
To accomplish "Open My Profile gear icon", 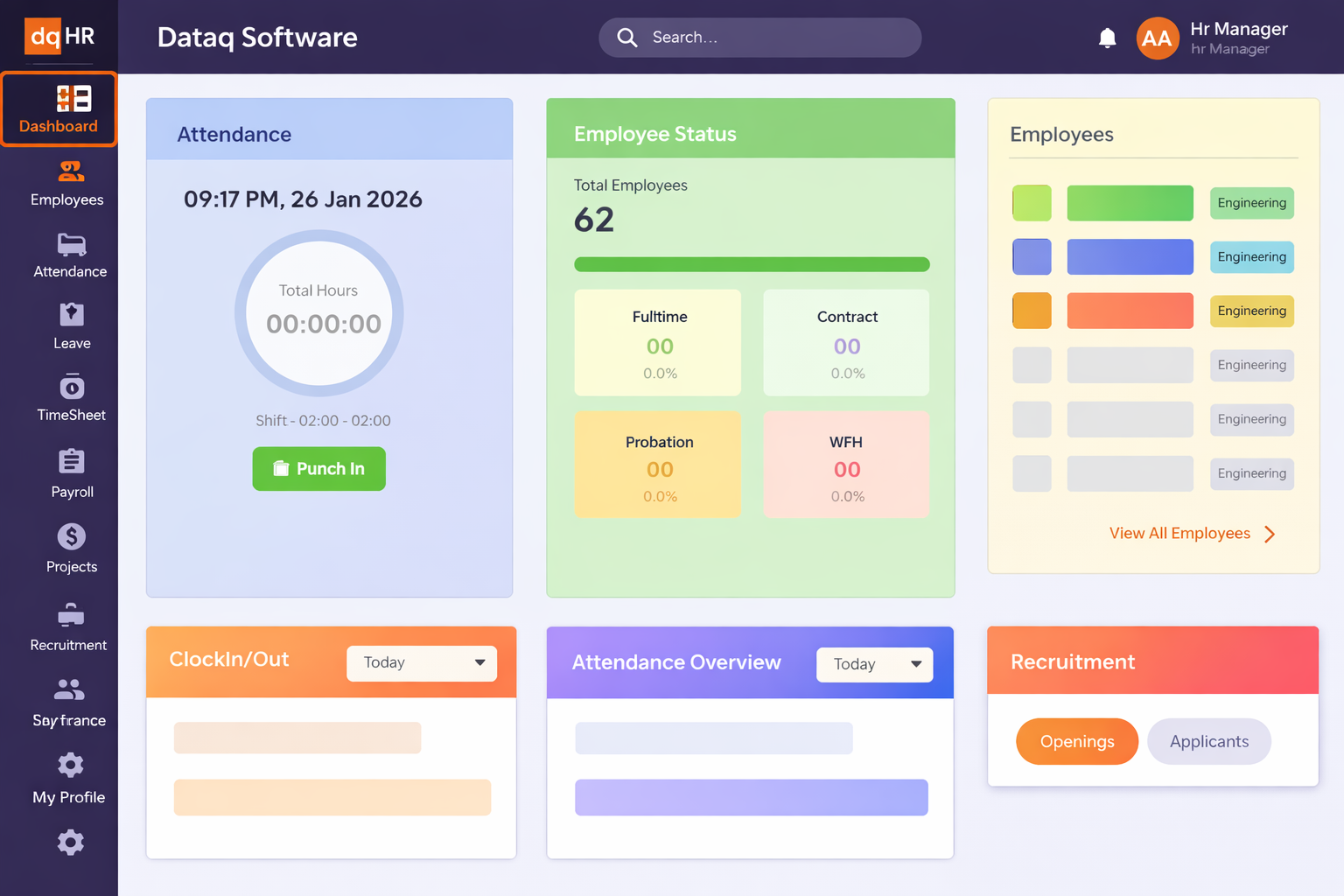I will [71, 766].
